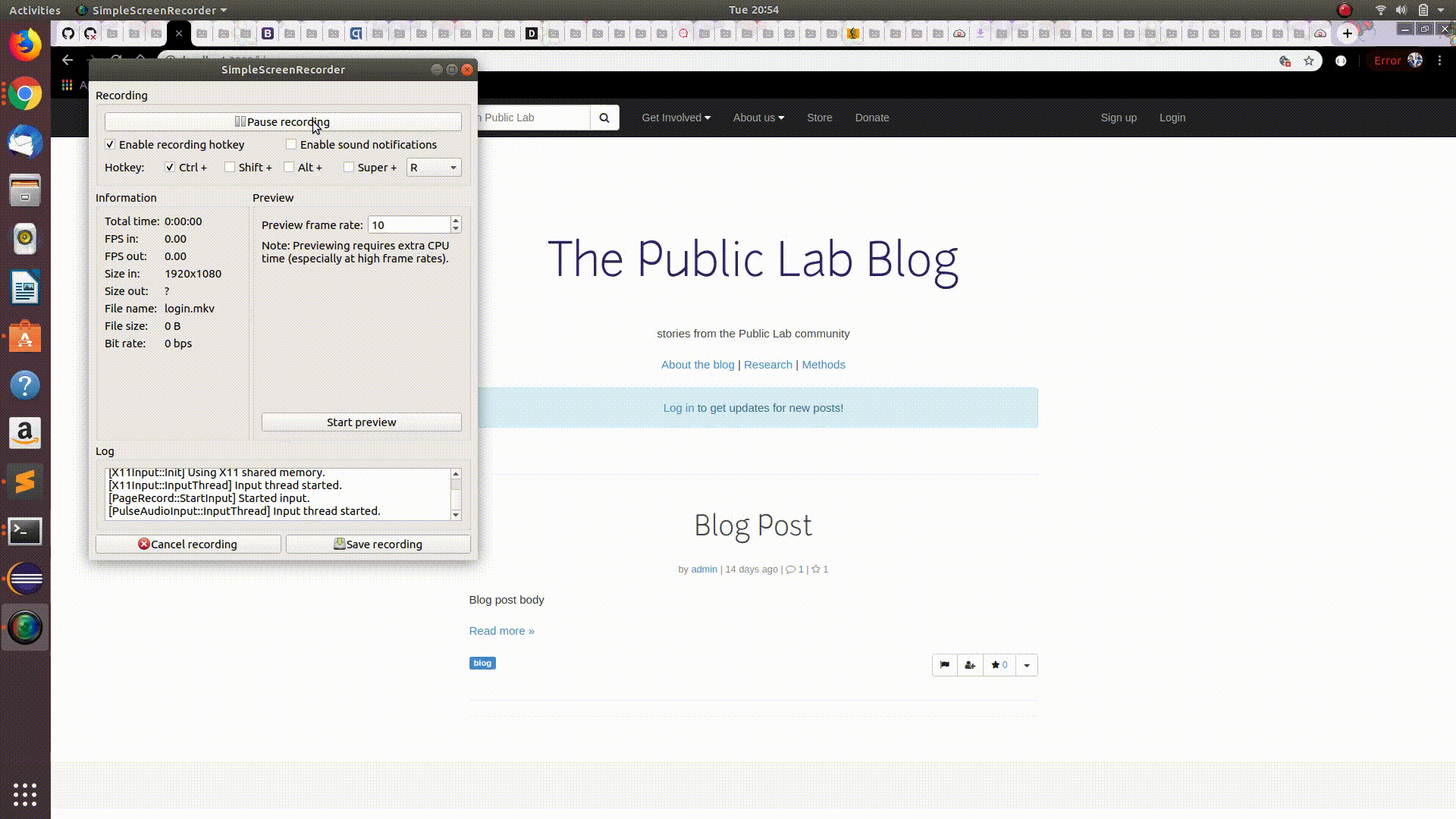The width and height of the screenshot is (1456, 819).
Task: Open the About us menu
Action: click(x=758, y=118)
